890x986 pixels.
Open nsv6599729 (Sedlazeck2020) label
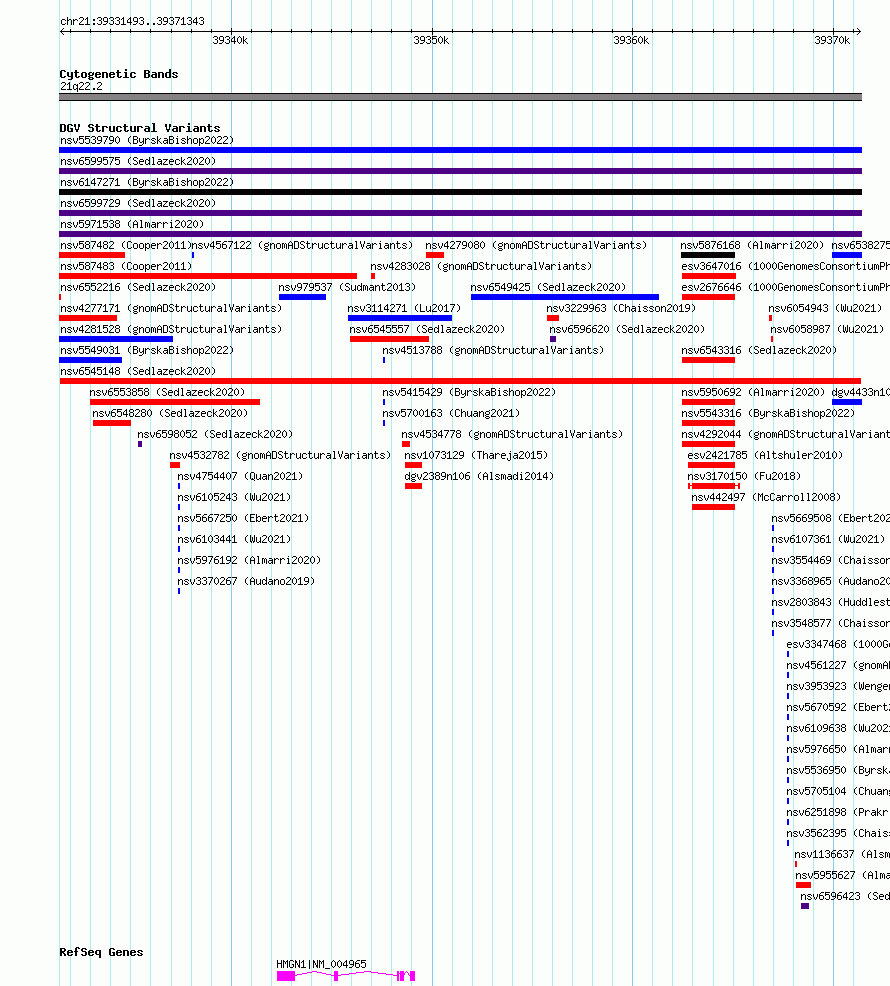tap(138, 203)
